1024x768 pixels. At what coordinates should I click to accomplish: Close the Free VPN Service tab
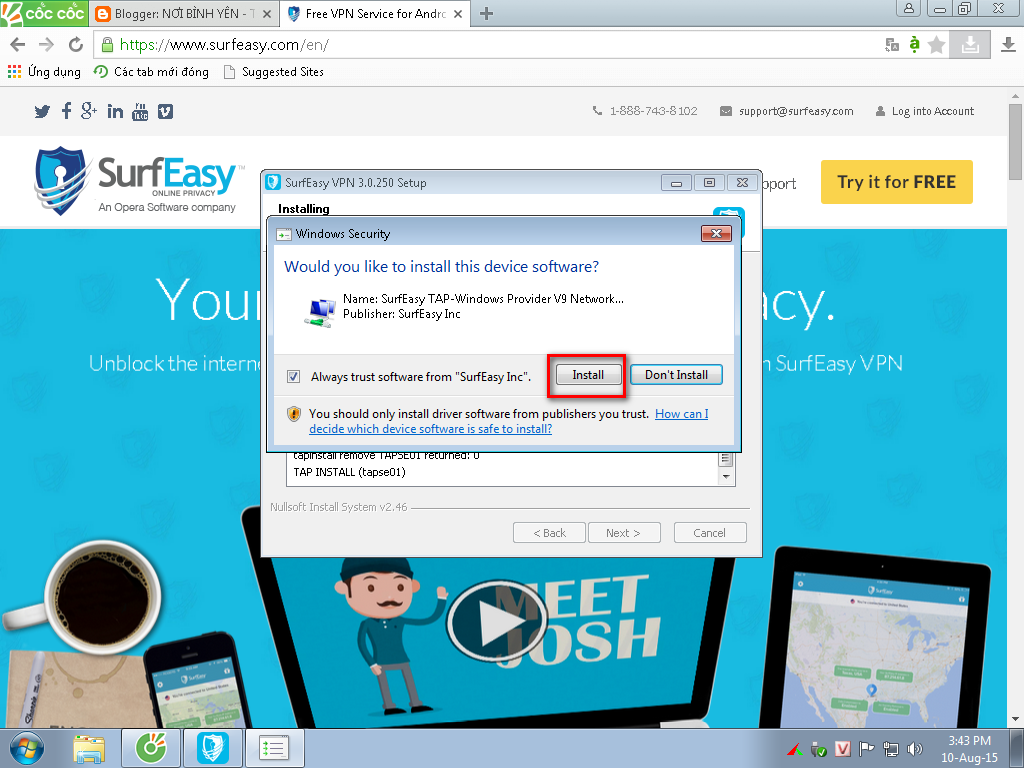458,14
